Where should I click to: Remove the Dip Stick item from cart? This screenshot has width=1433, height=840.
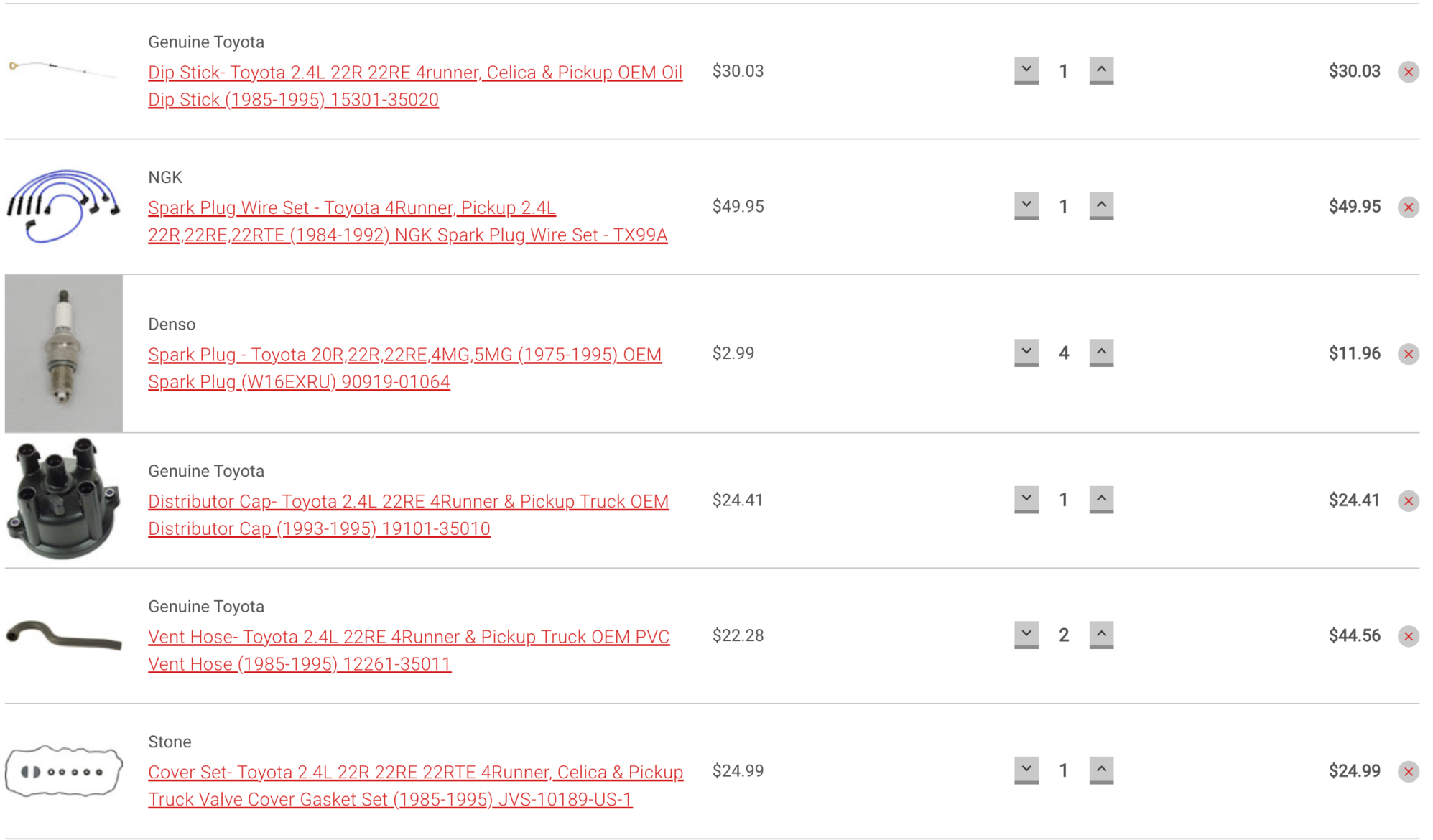click(x=1408, y=72)
